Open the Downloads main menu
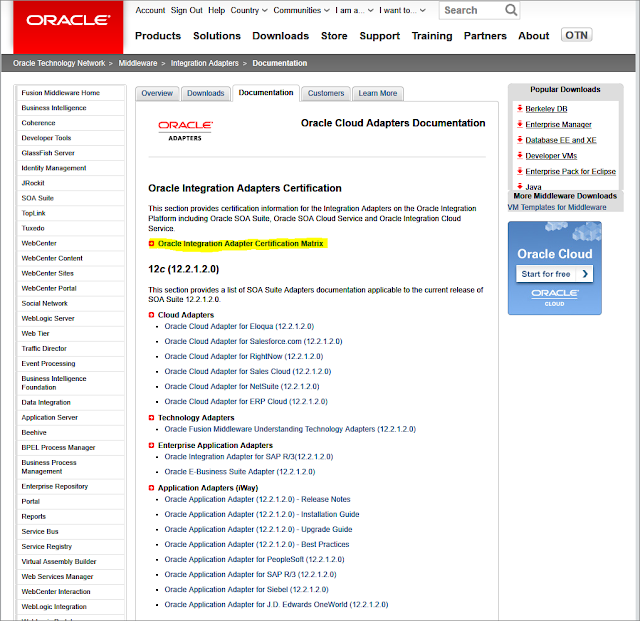640x621 pixels. (x=280, y=36)
